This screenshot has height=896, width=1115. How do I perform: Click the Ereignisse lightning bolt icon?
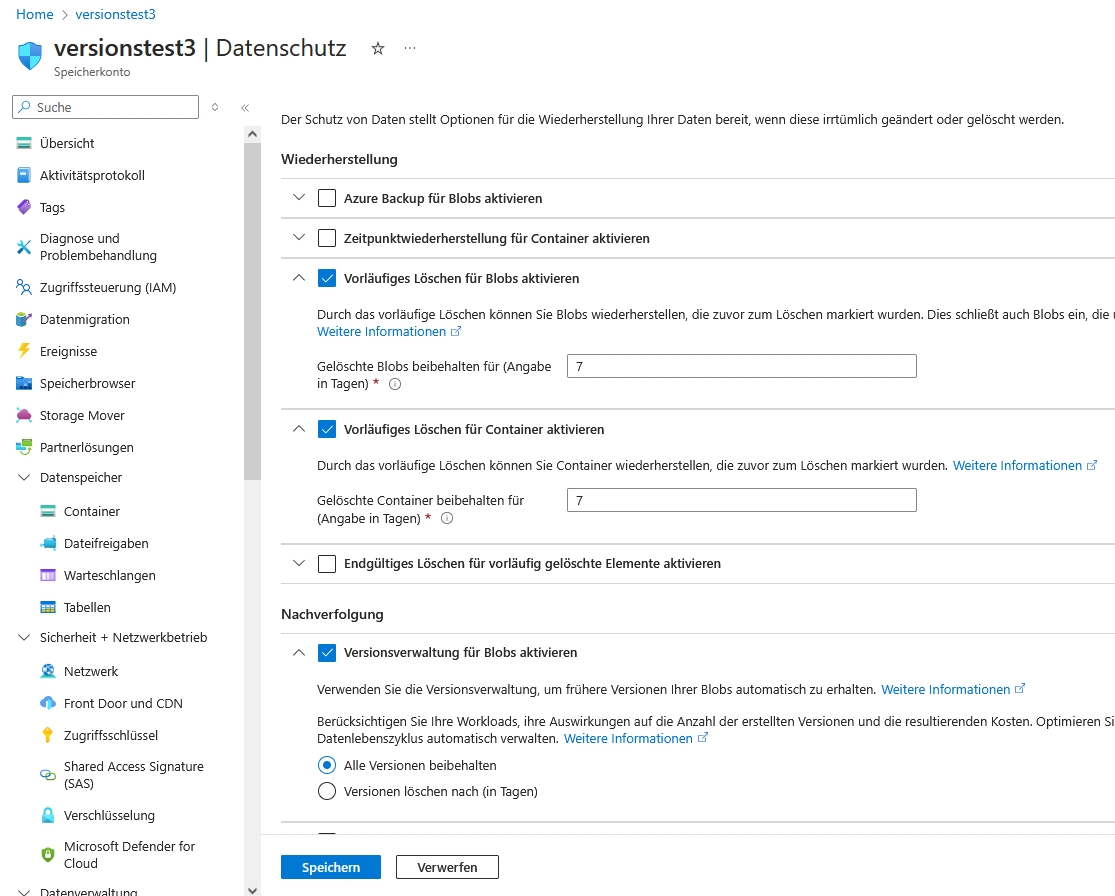[x=24, y=351]
